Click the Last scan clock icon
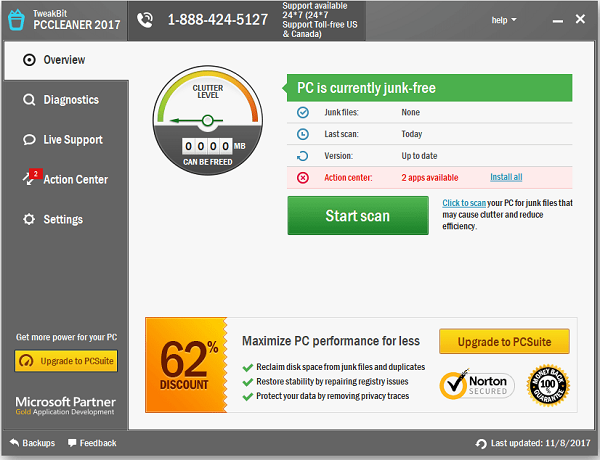This screenshot has width=600, height=460. click(x=303, y=134)
